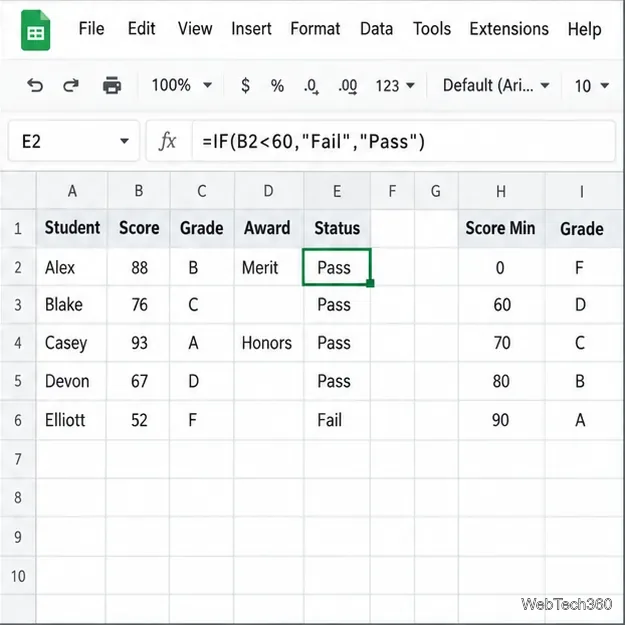Click the select-all corner box
The image size is (625, 625).
click(x=18, y=191)
